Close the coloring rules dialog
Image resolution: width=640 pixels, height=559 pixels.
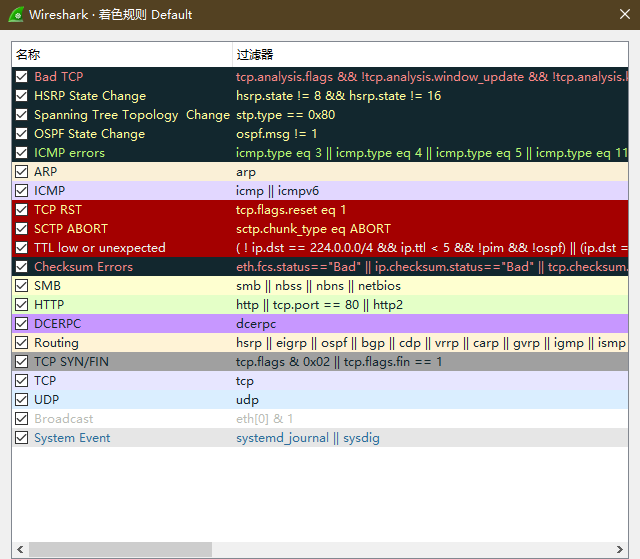pyautogui.click(x=624, y=14)
